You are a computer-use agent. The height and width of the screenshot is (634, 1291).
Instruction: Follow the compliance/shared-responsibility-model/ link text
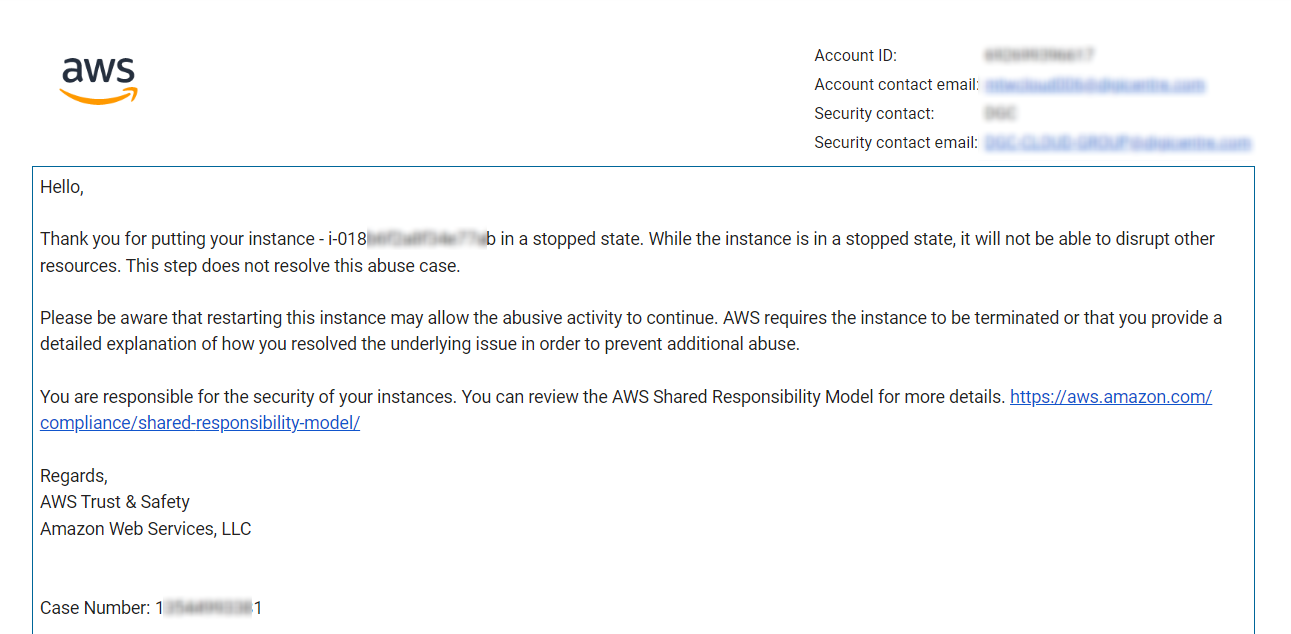[199, 423]
